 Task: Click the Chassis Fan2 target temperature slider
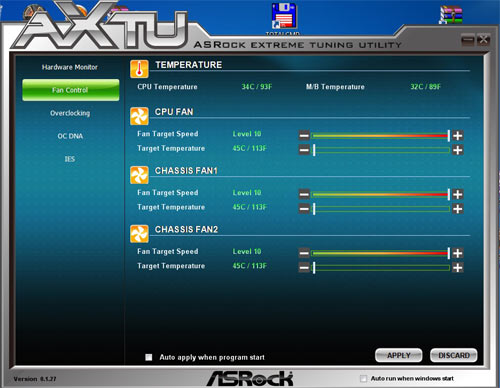(x=381, y=267)
